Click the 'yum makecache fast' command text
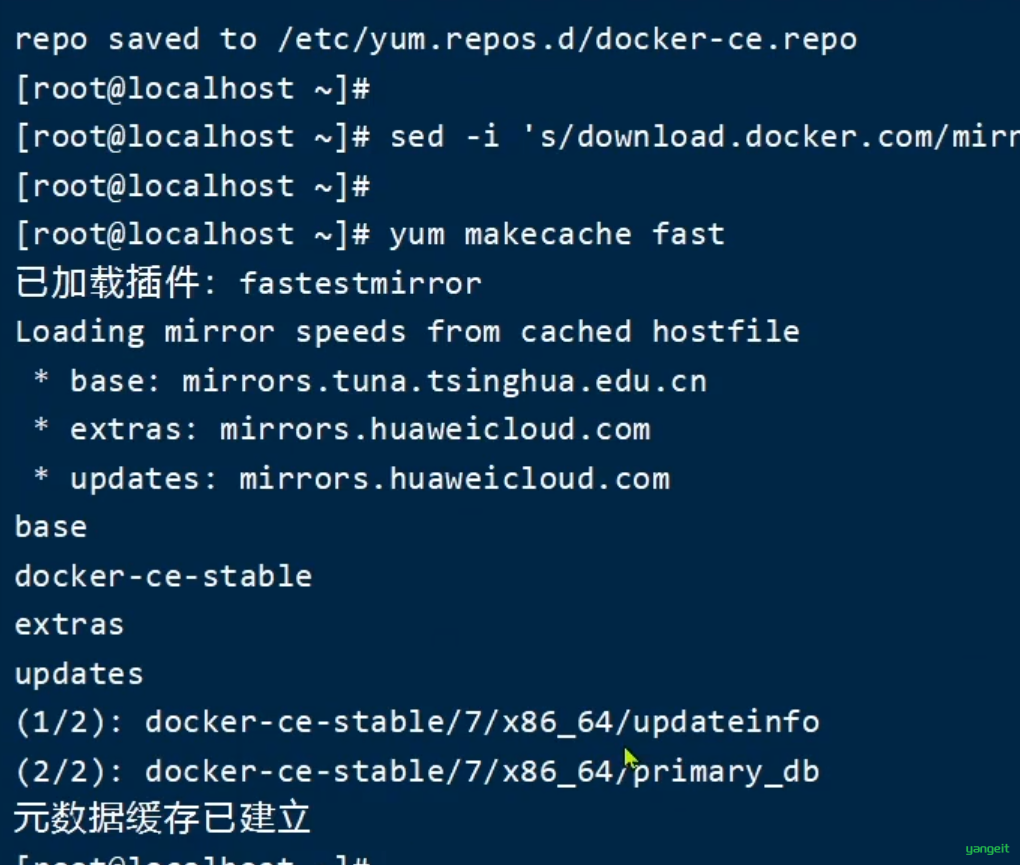This screenshot has height=865, width=1020. pyautogui.click(x=557, y=234)
